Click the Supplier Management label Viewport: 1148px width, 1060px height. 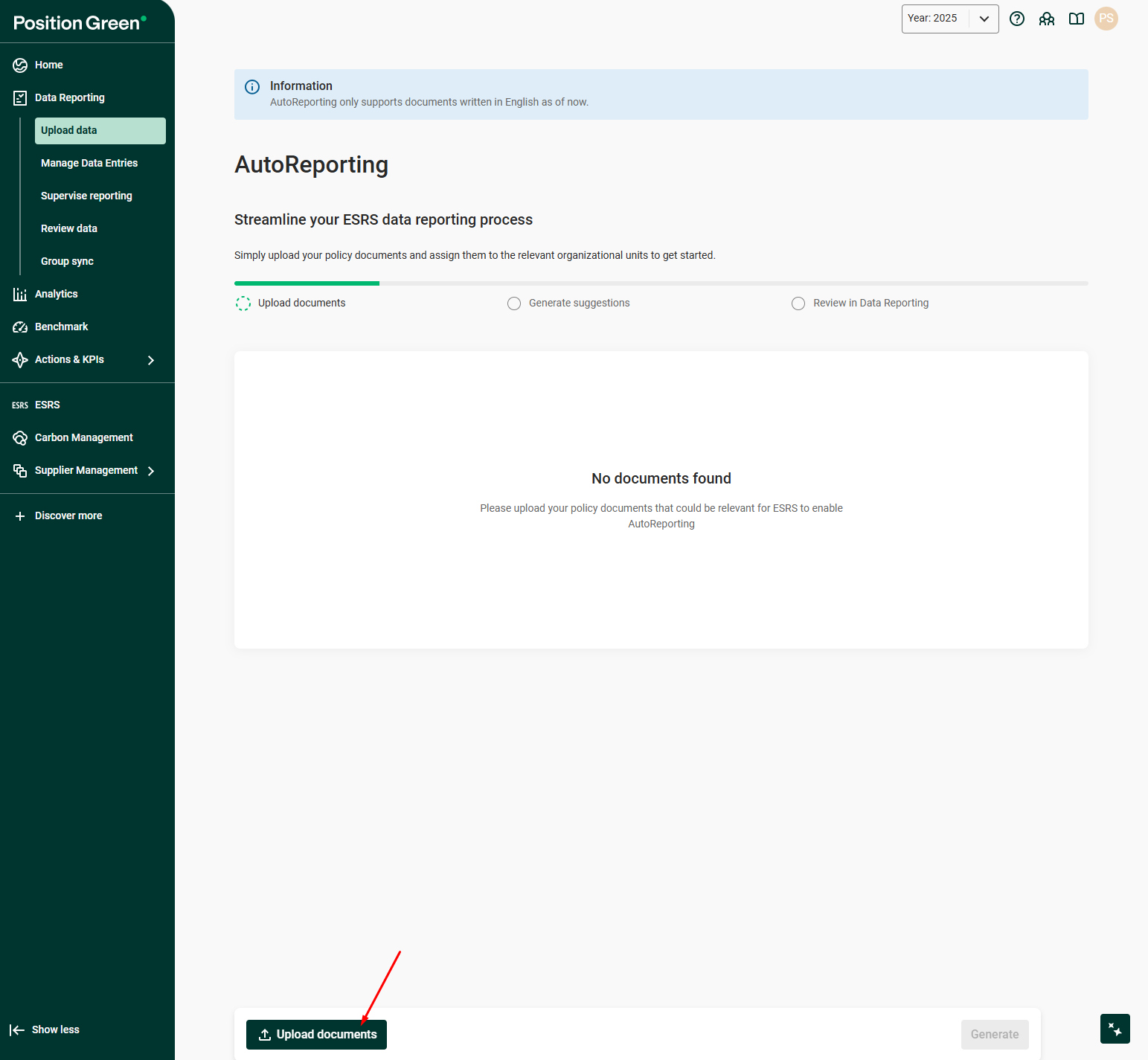coord(86,471)
